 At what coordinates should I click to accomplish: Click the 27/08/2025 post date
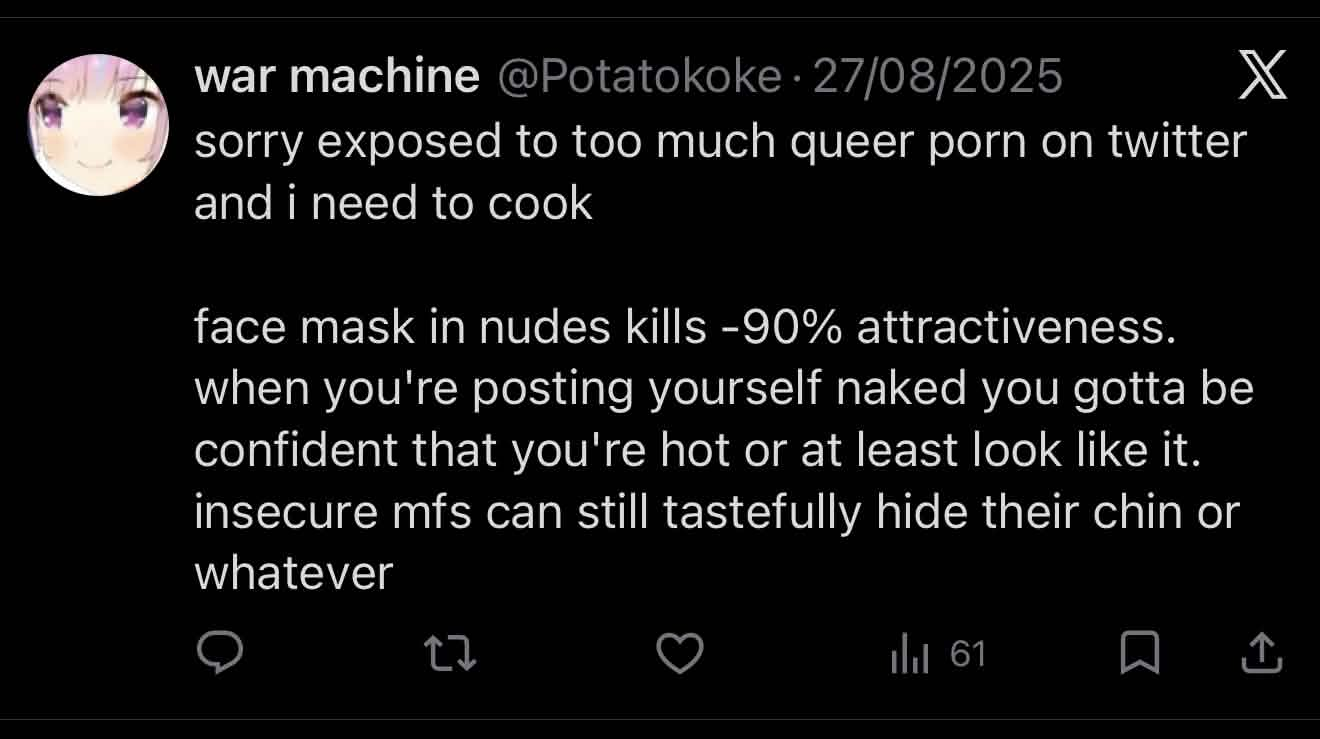[x=937, y=77]
